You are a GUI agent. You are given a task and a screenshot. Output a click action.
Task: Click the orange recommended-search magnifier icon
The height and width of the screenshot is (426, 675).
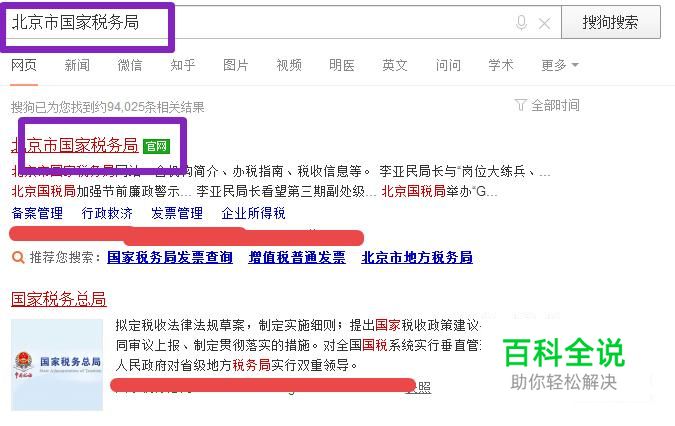18,258
